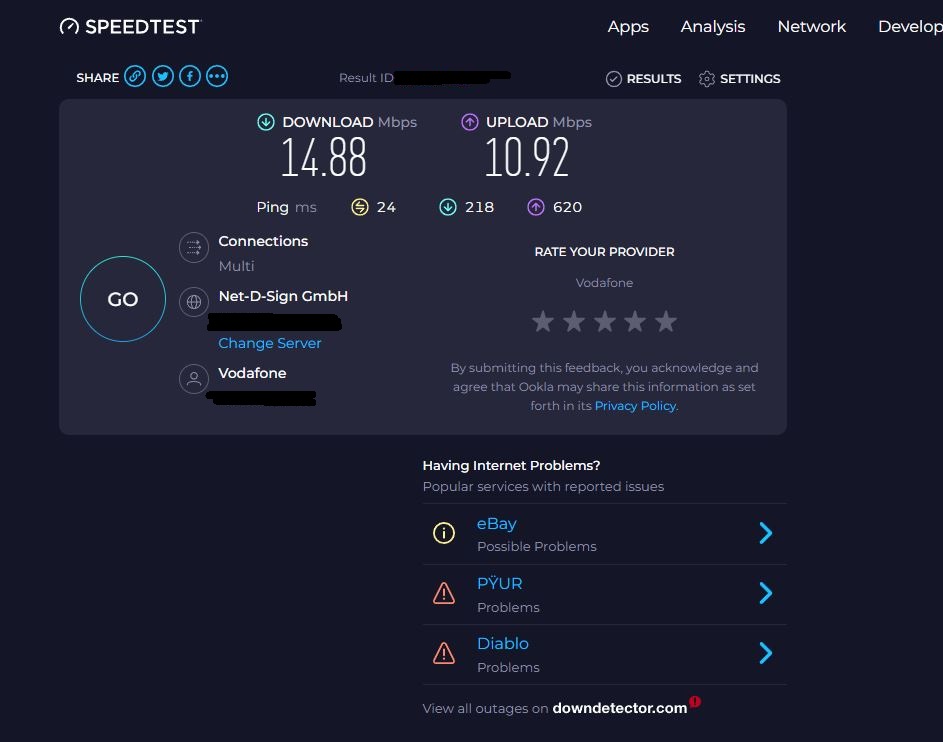Click the PYUR problem warning triangle
Image resolution: width=943 pixels, height=742 pixels.
[444, 593]
